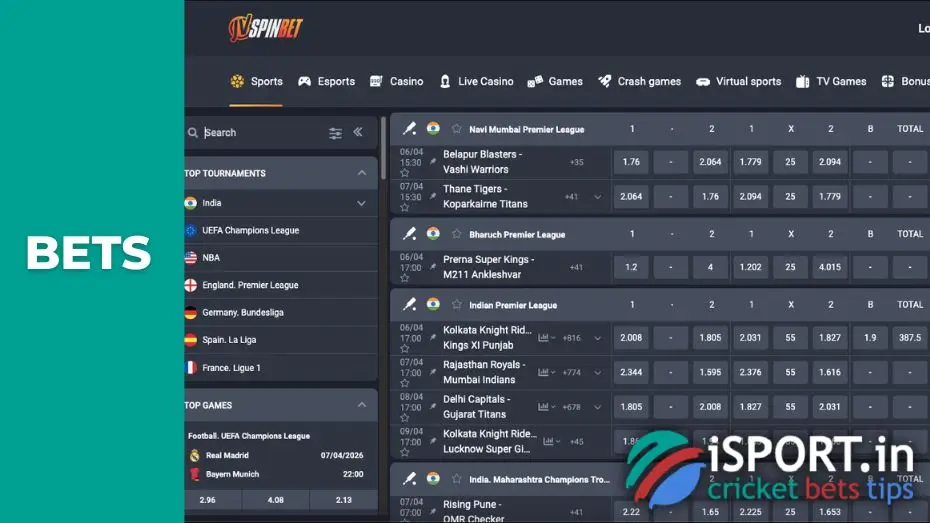Click Bayern Munich win odds 2.13
This screenshot has height=523, width=930.
[x=343, y=500]
